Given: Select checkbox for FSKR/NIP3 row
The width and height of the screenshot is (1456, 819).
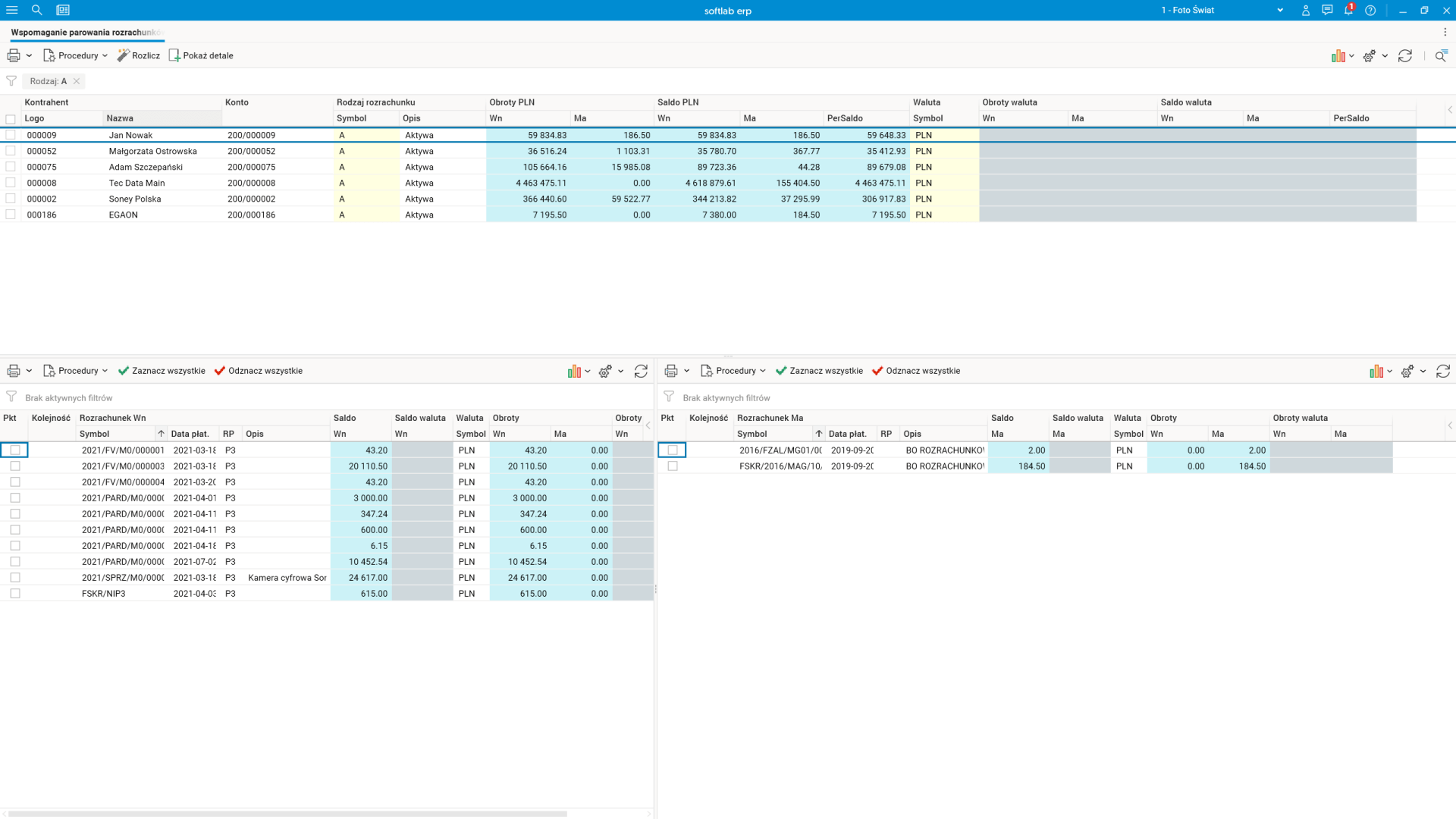Looking at the screenshot, I should pyautogui.click(x=15, y=594).
